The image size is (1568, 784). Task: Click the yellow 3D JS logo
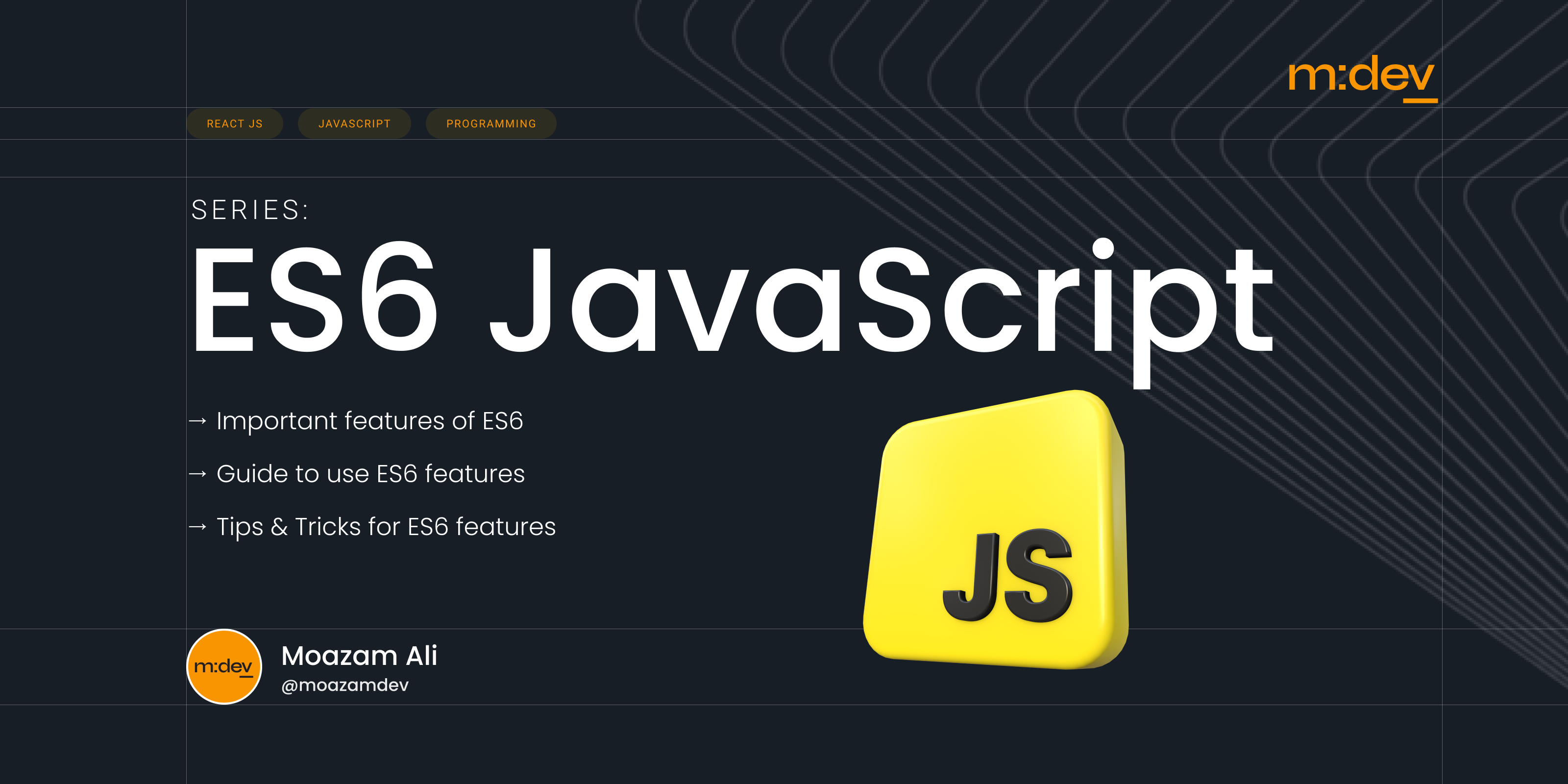[x=996, y=530]
